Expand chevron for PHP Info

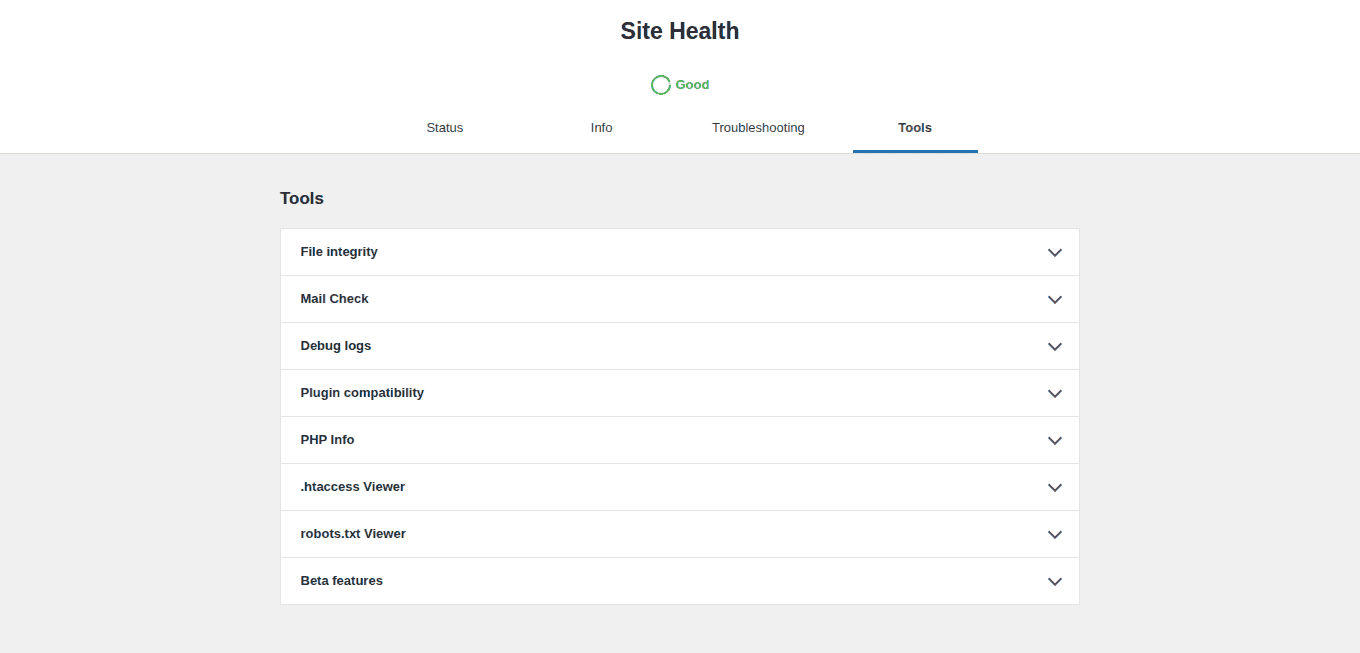[x=1054, y=441]
